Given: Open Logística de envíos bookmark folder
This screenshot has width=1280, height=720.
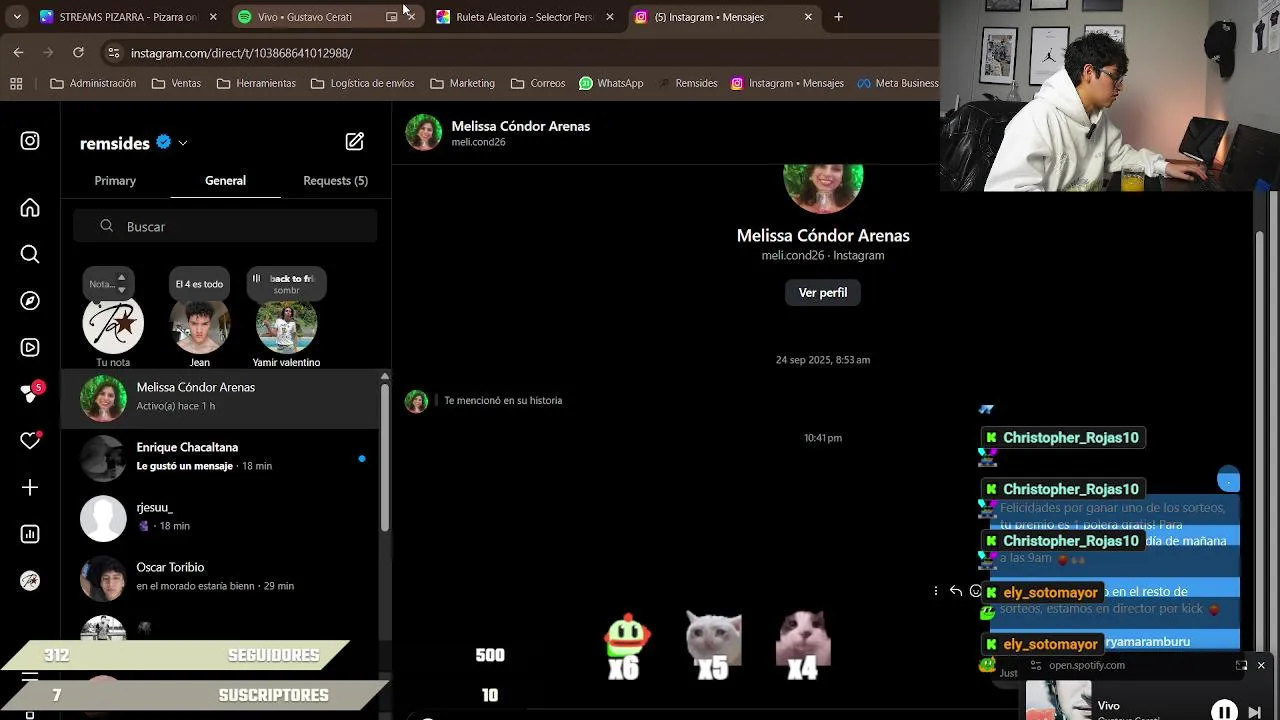Looking at the screenshot, I should 362,84.
